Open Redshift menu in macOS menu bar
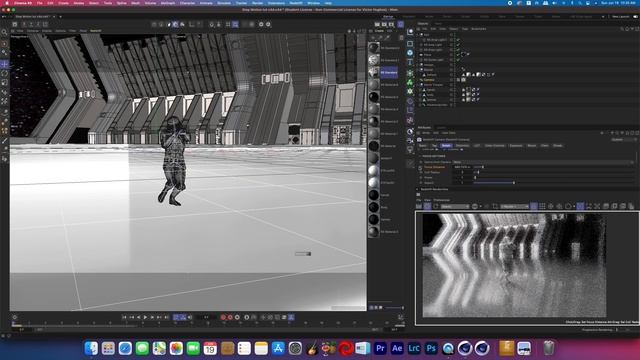This screenshot has width=640, height=360. (x=296, y=3)
